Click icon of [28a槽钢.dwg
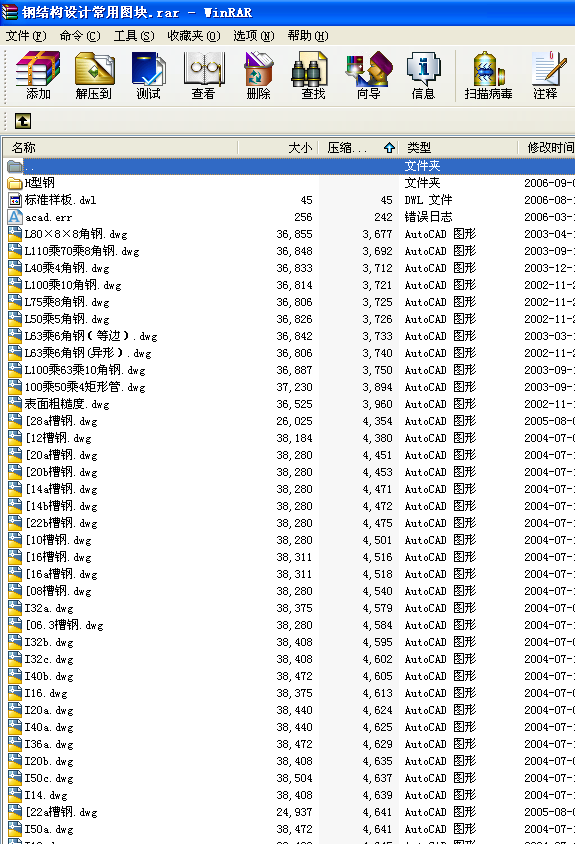This screenshot has width=575, height=844. click(x=15, y=421)
